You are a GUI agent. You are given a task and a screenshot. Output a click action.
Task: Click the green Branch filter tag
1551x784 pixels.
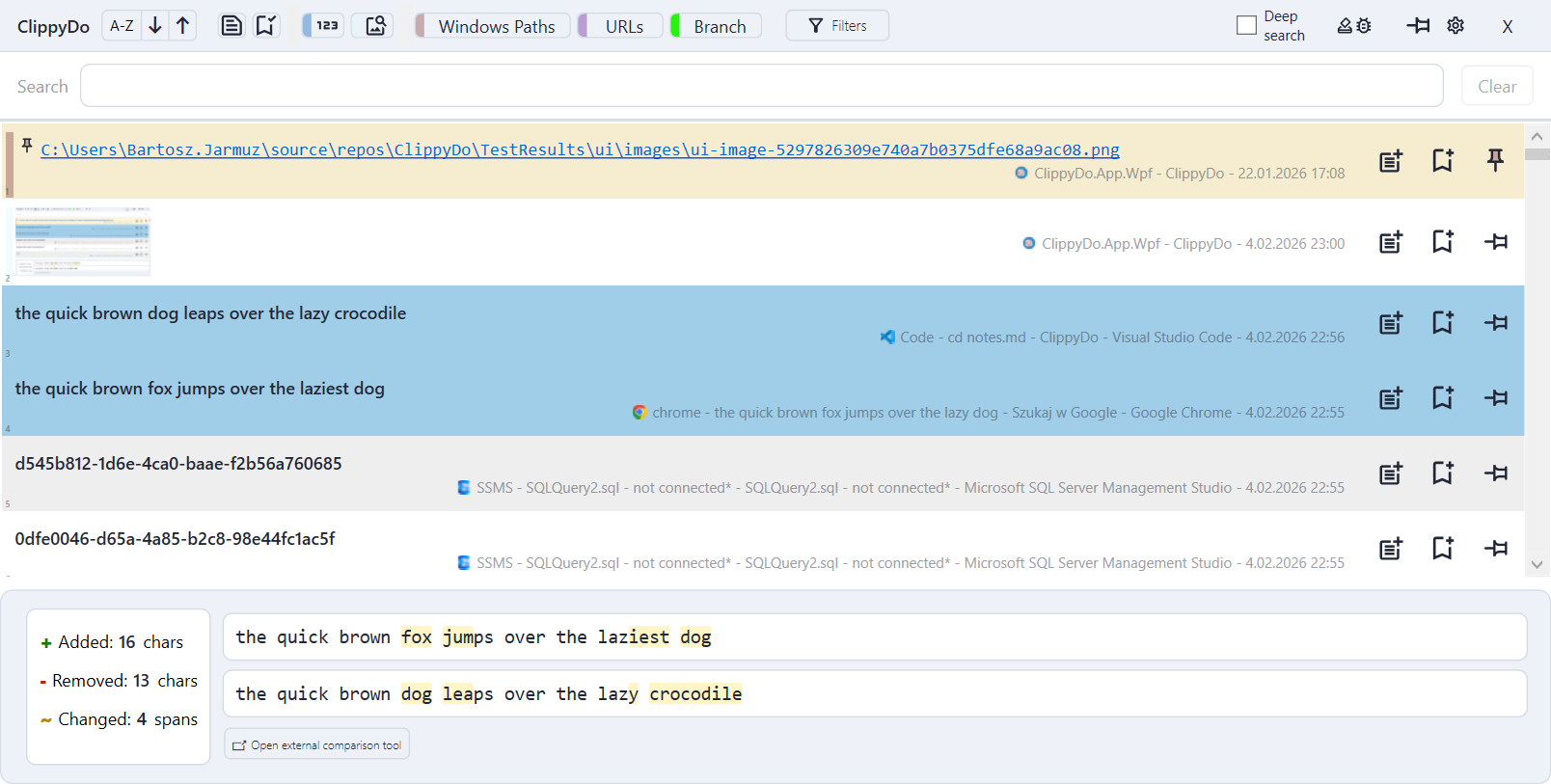click(x=718, y=26)
